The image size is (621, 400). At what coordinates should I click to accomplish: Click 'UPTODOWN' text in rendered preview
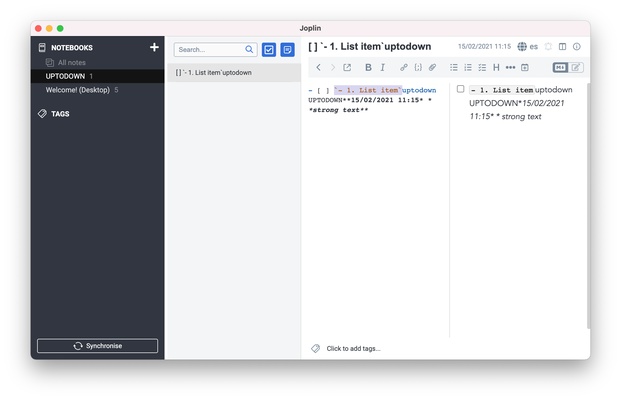pyautogui.click(x=493, y=103)
